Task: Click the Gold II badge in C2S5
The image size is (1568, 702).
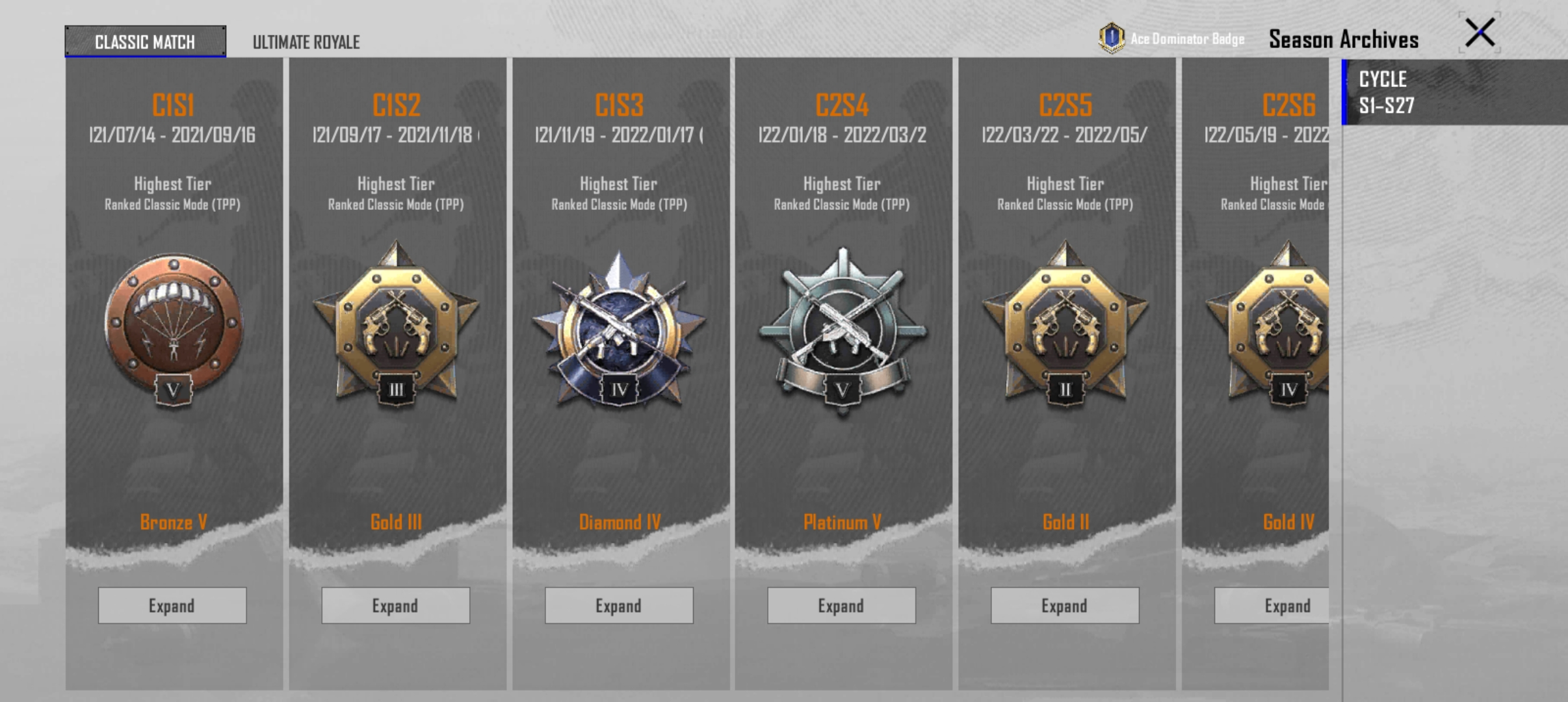Action: pos(1065,324)
